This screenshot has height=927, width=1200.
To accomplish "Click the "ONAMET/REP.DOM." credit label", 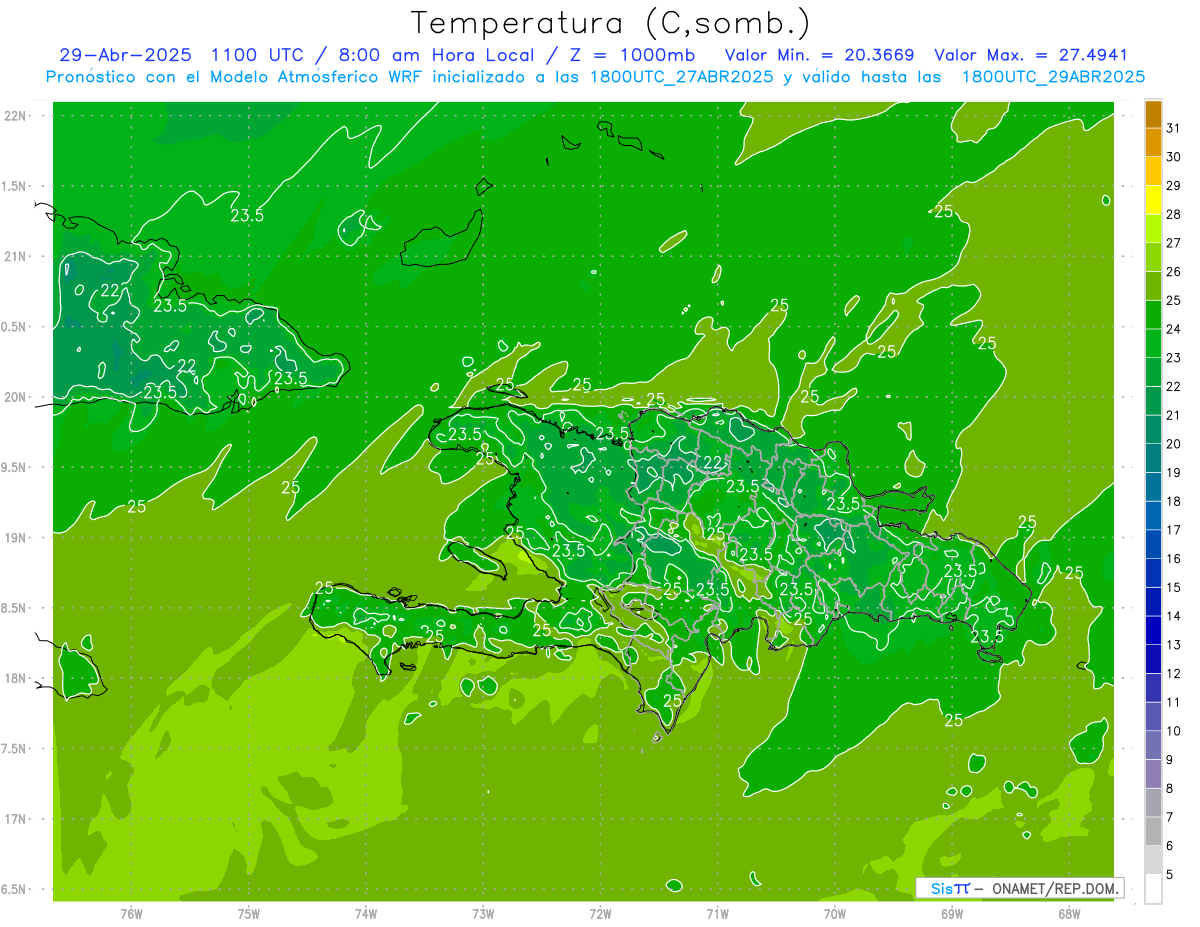I will pos(1056,888).
